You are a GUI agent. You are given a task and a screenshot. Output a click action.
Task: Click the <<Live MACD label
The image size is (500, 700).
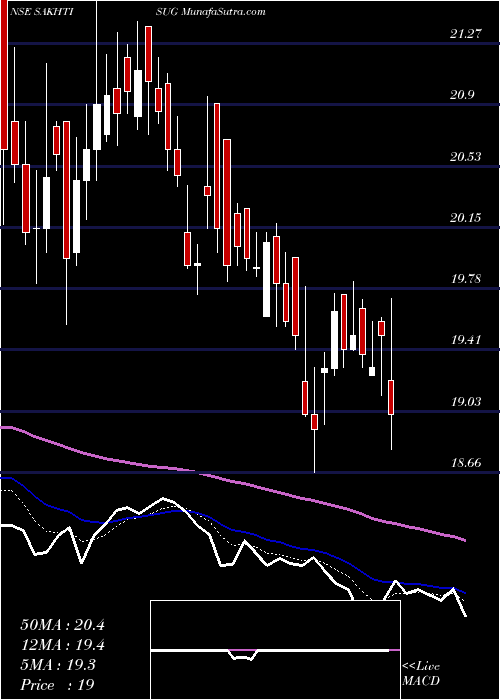coord(421,674)
